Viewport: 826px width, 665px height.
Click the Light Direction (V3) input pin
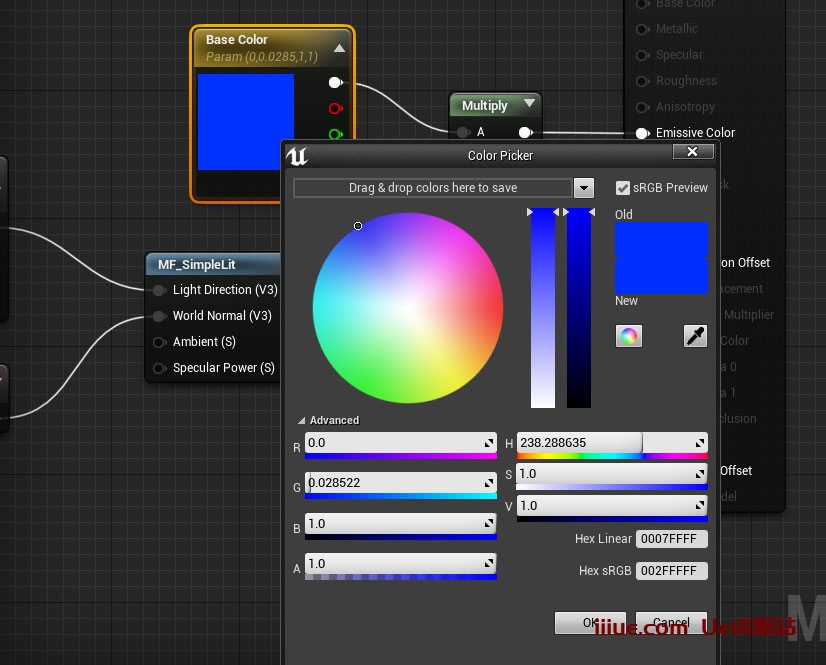click(x=159, y=290)
